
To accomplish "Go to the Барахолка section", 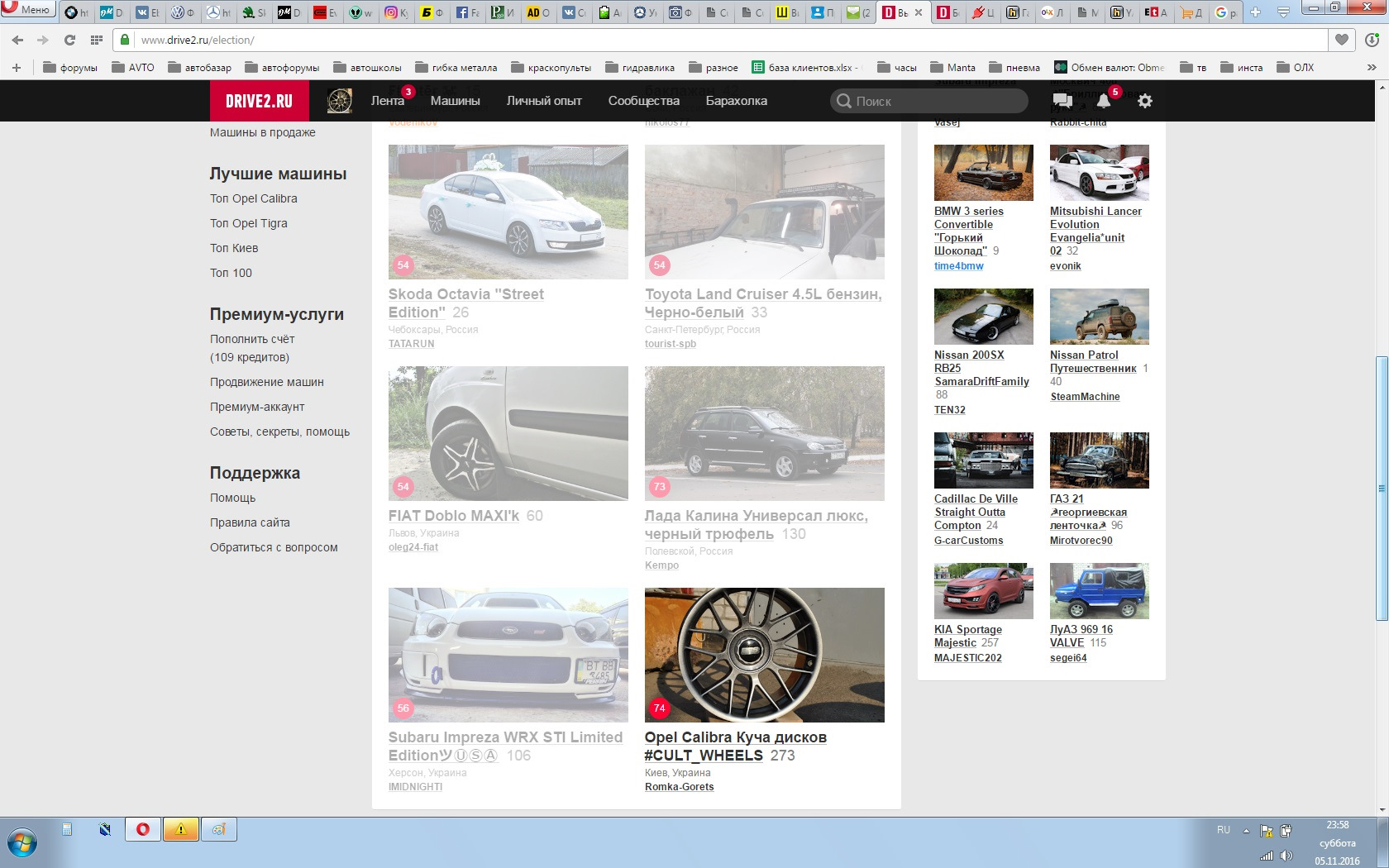I will (x=736, y=101).
